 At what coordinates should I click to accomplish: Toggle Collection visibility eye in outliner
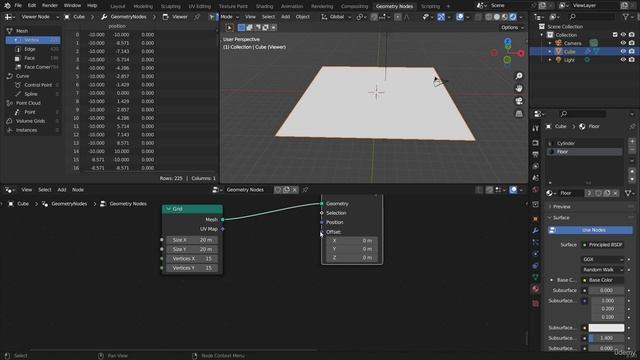pos(623,35)
